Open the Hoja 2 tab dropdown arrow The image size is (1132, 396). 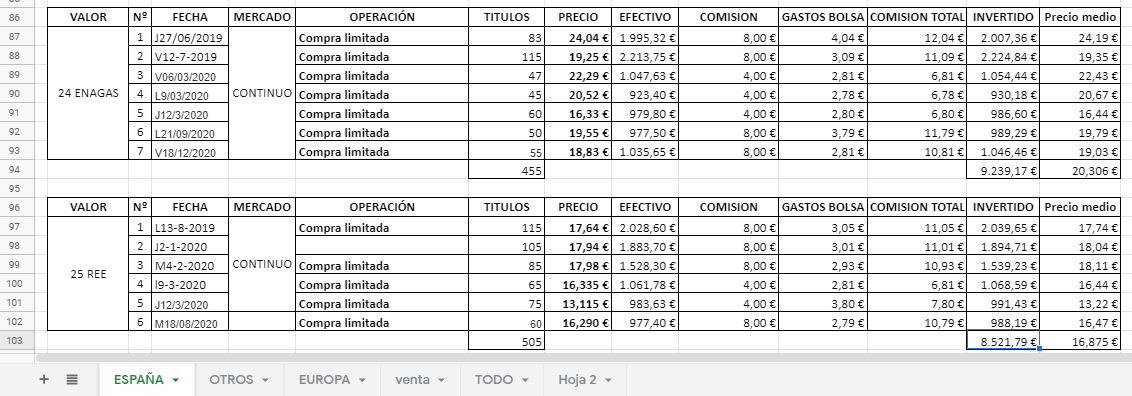[609, 380]
